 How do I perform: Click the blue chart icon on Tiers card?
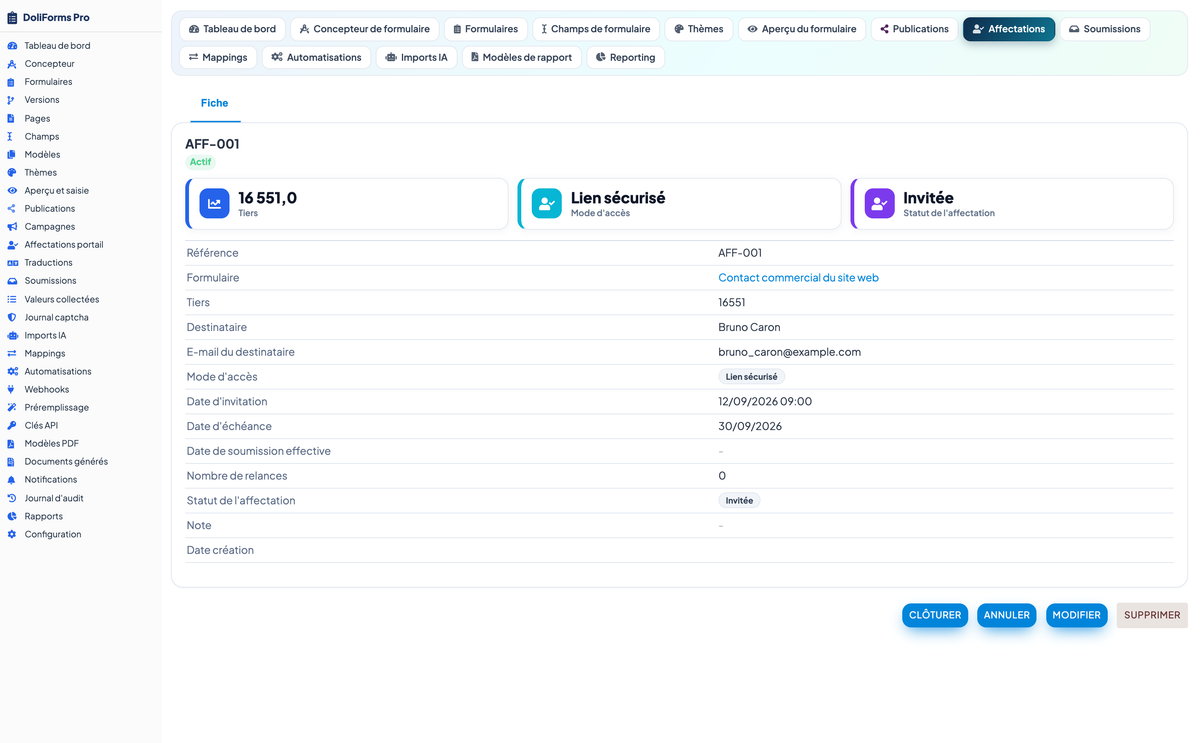click(214, 204)
